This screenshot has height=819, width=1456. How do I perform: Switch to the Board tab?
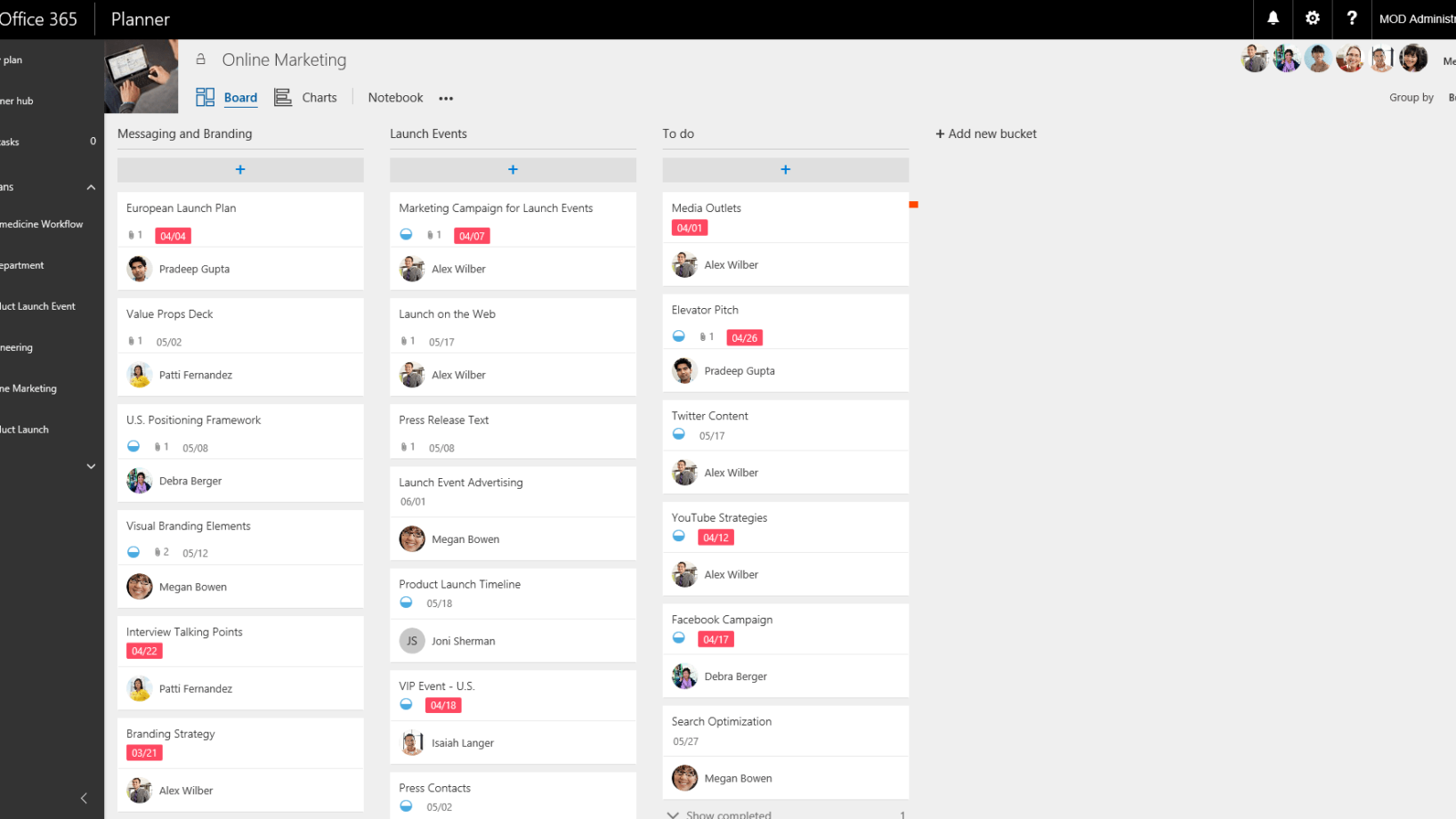tap(240, 98)
